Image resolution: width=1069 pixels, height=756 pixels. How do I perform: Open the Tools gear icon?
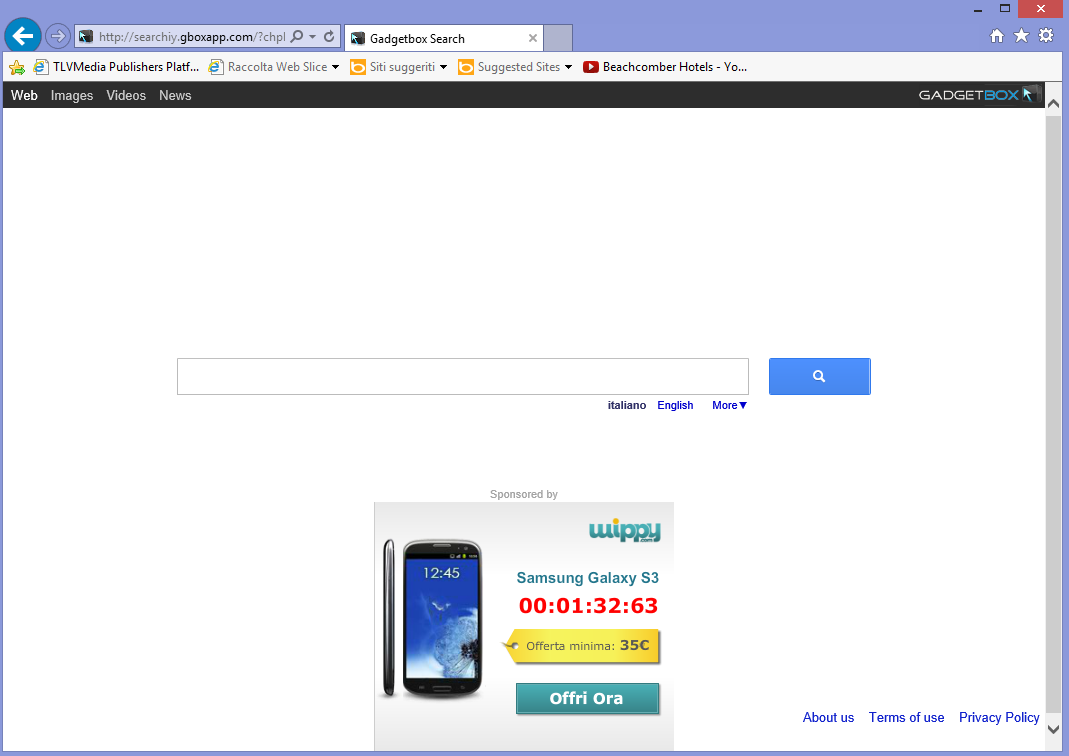(1046, 35)
